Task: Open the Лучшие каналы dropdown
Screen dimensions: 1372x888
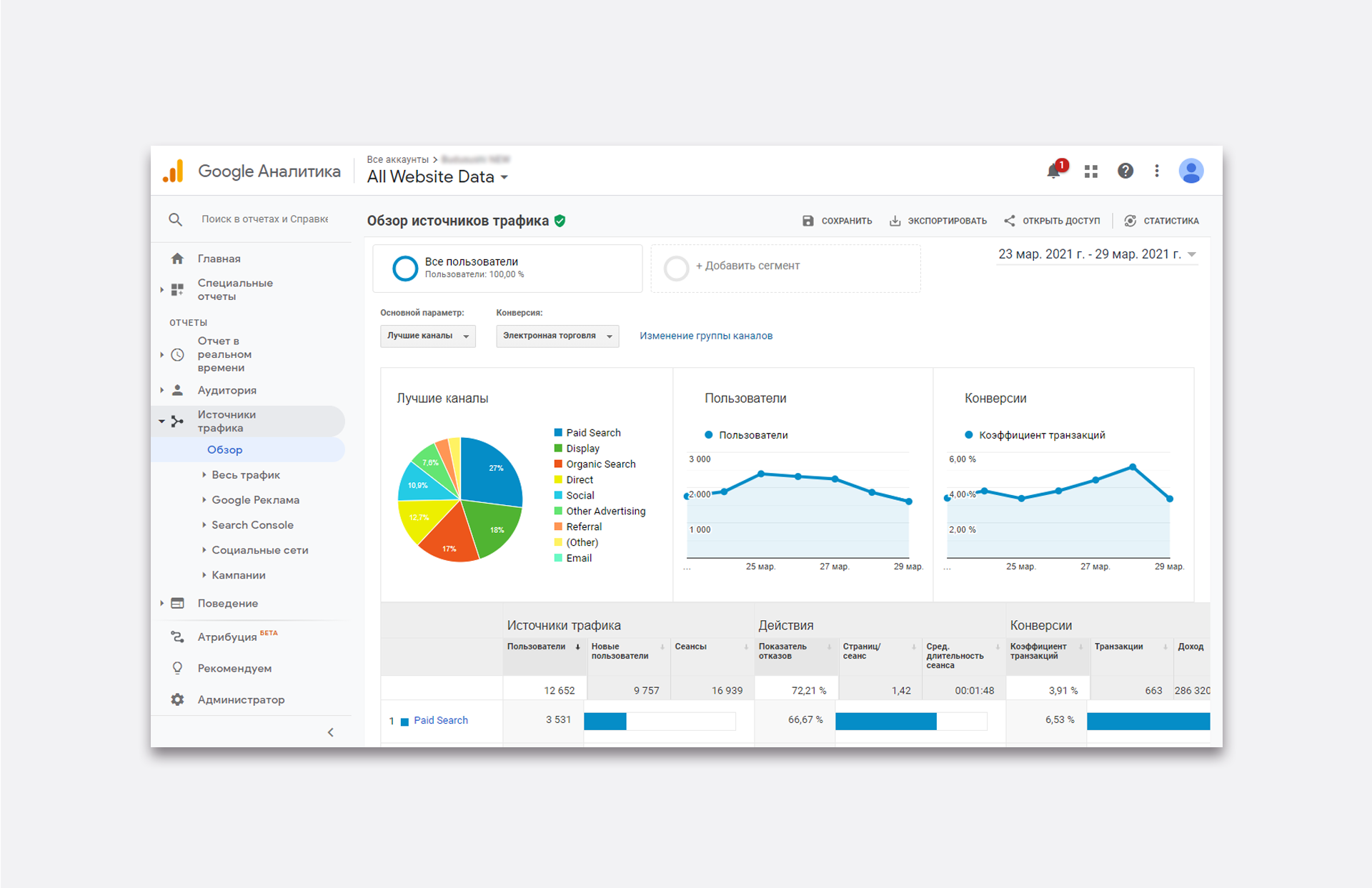Action: [427, 336]
